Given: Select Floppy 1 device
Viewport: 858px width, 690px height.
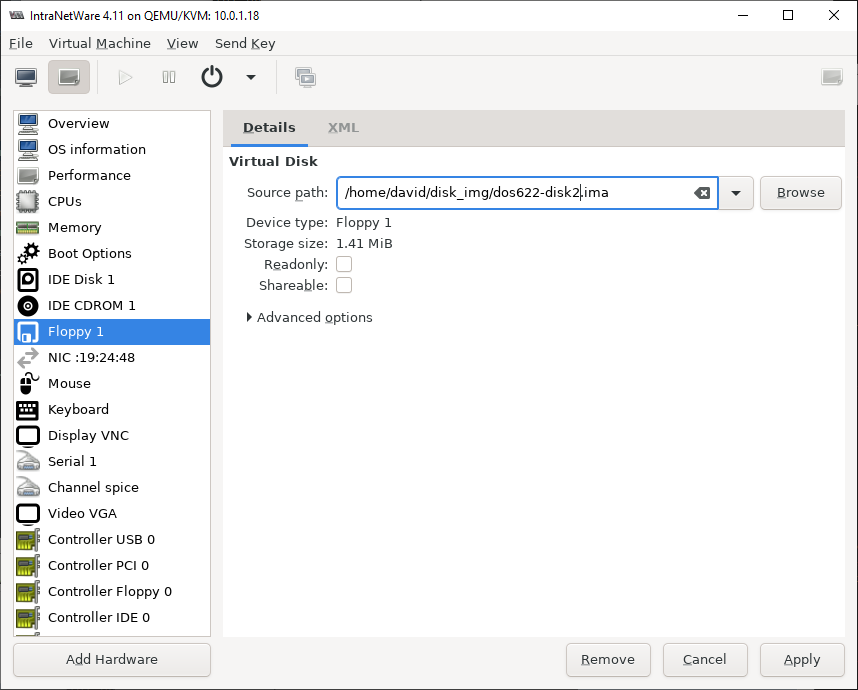Looking at the screenshot, I should tap(112, 332).
